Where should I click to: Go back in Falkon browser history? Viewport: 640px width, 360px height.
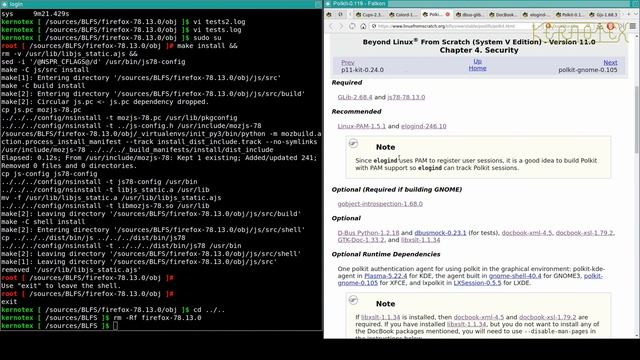[331, 26]
